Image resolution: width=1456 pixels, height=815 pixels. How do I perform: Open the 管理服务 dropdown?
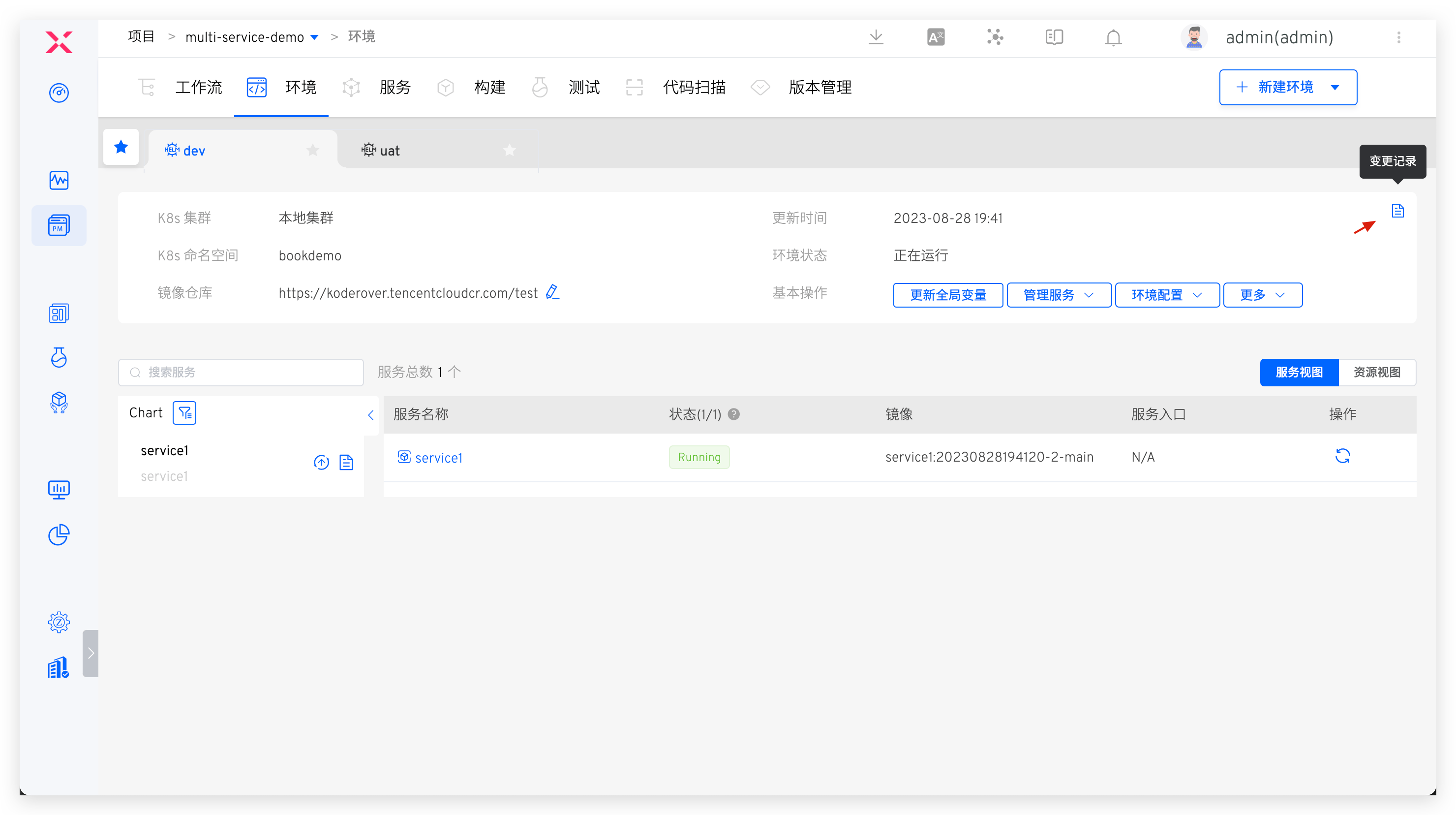[x=1058, y=295]
